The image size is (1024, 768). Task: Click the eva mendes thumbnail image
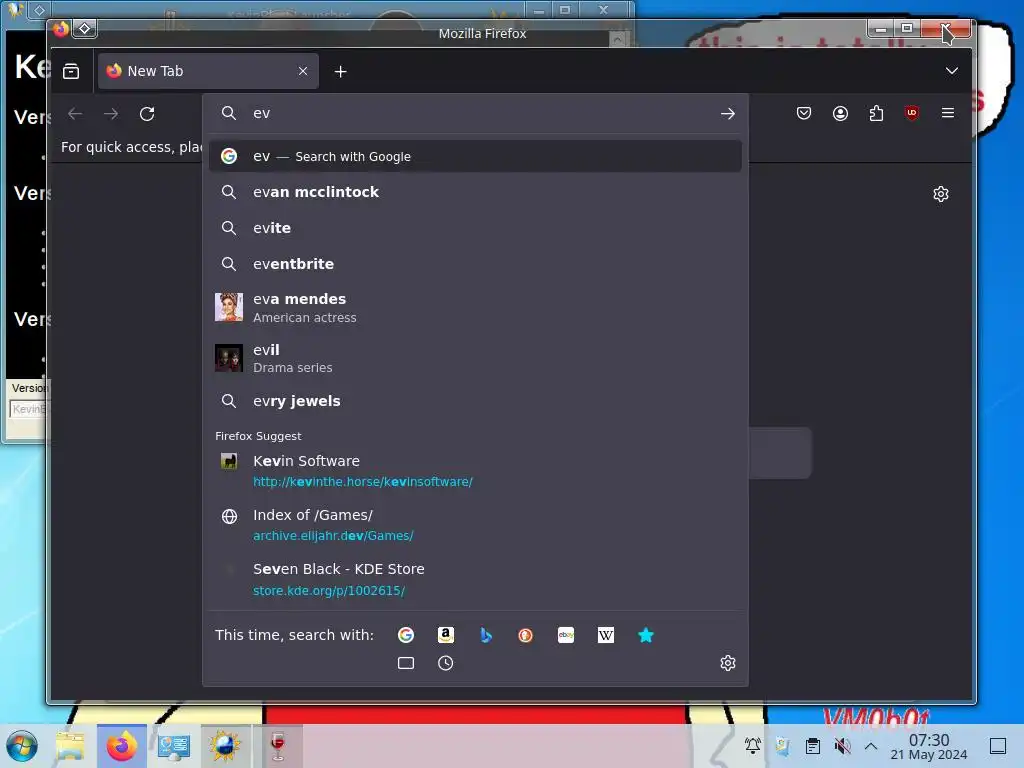click(x=229, y=307)
